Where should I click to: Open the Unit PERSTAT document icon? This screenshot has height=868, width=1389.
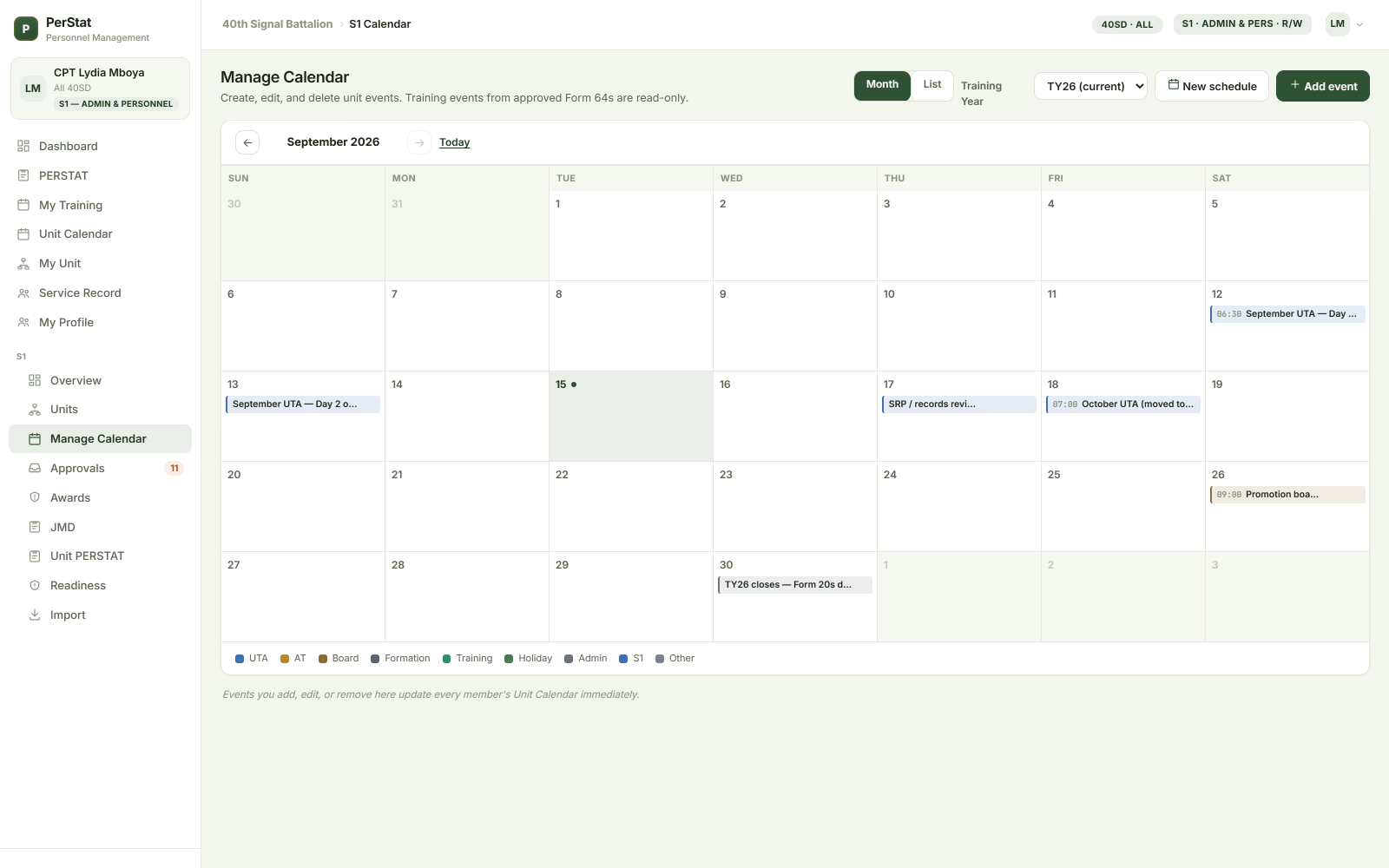coord(35,556)
